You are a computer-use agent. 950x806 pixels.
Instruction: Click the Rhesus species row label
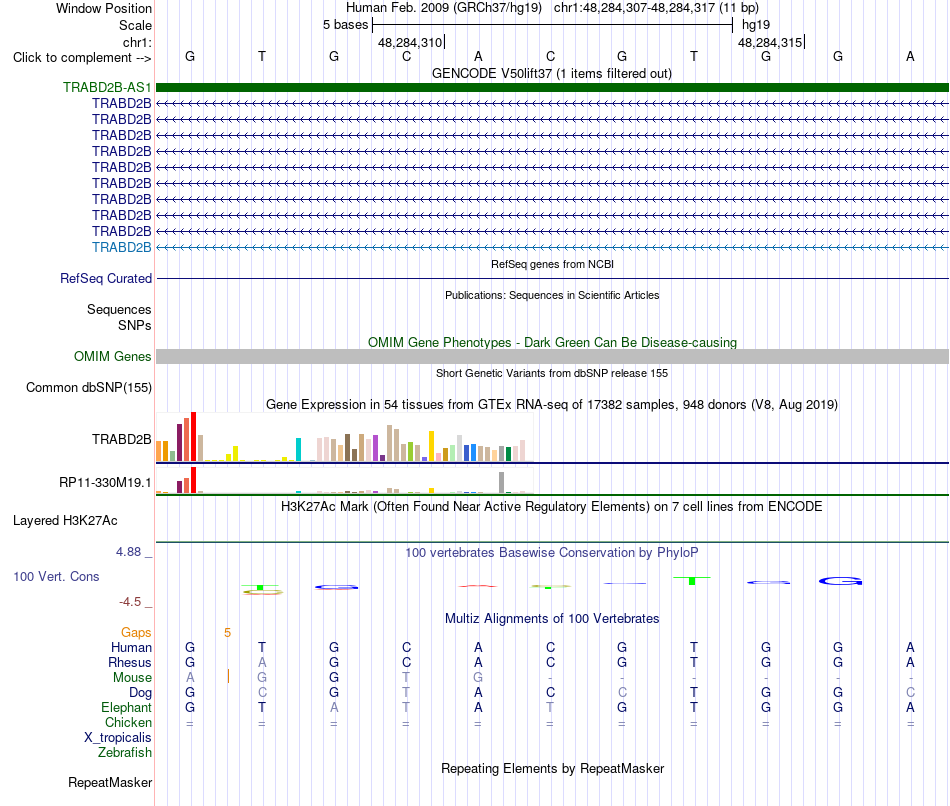pyautogui.click(x=130, y=662)
